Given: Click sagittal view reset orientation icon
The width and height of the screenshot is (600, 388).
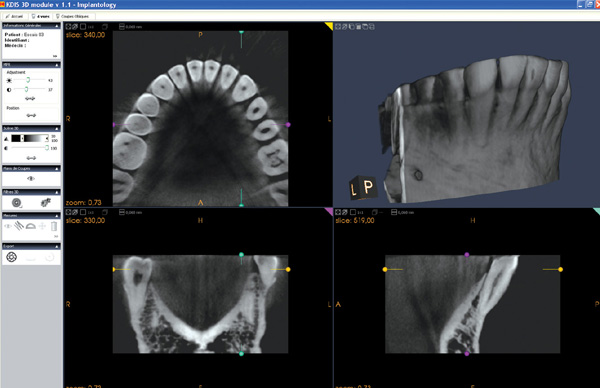Looking at the screenshot, I should 344,212.
